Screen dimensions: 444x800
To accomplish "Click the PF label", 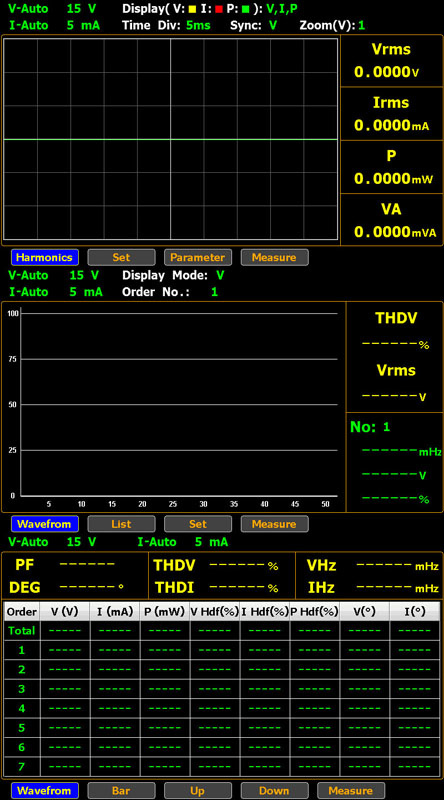I will pyautogui.click(x=24, y=565).
